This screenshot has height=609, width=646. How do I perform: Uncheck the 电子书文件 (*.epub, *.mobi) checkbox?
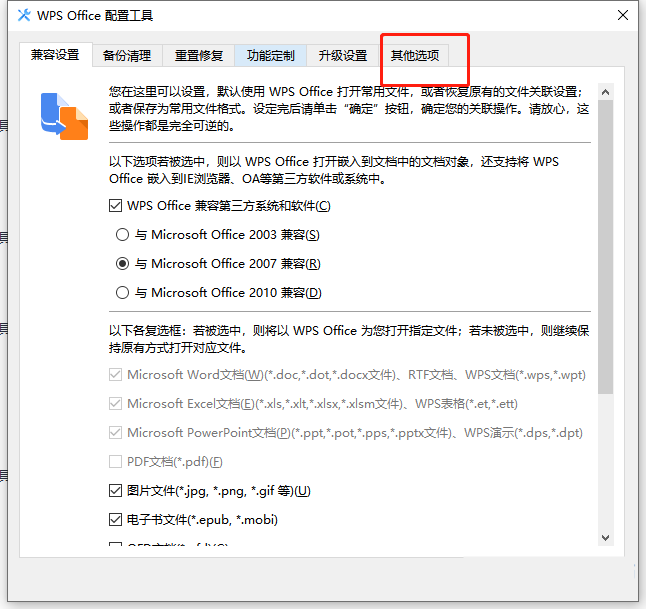click(116, 520)
